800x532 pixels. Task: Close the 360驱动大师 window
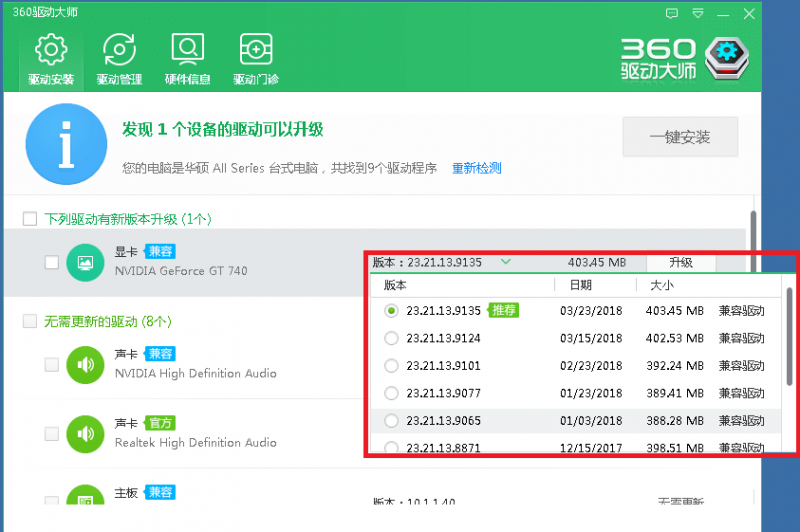coord(748,14)
